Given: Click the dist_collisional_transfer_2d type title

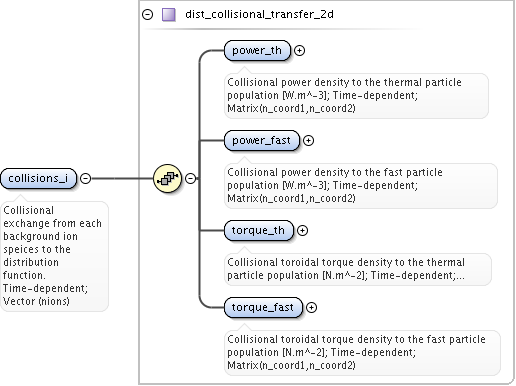Looking at the screenshot, I should [259, 14].
